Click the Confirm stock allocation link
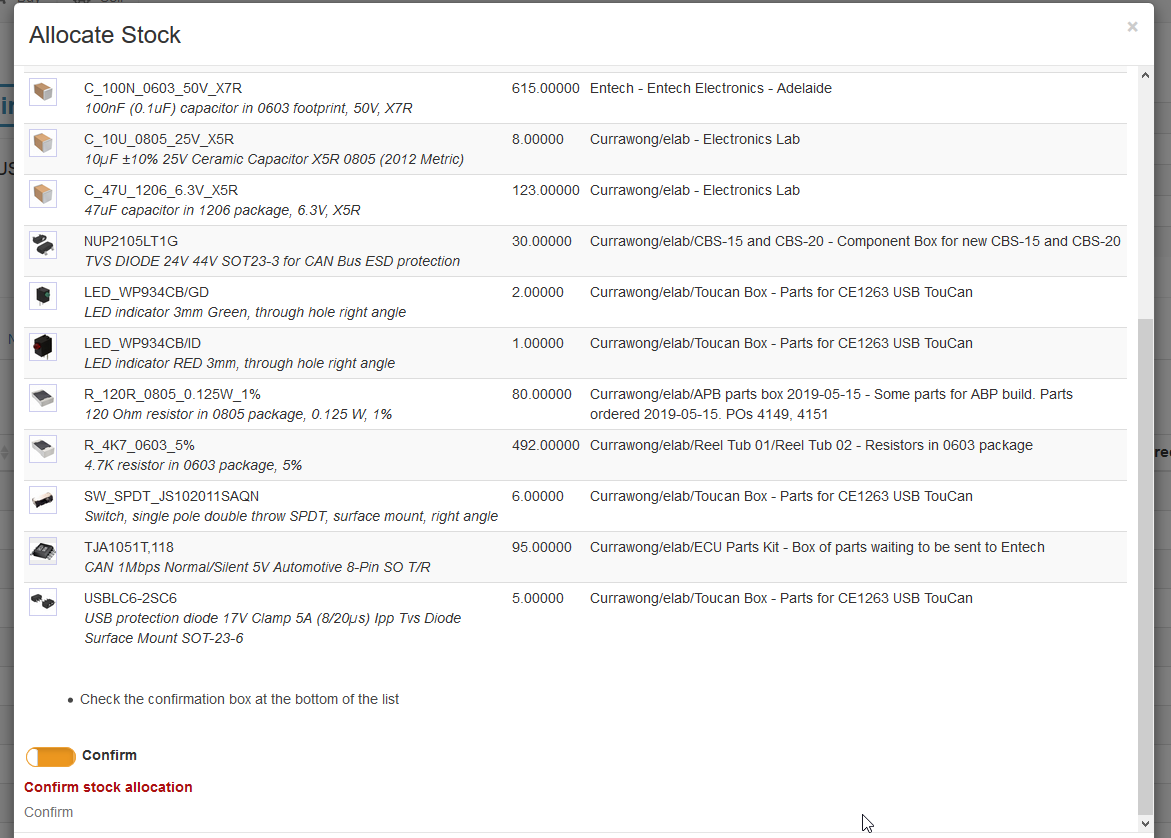This screenshot has height=838, width=1171. point(108,787)
